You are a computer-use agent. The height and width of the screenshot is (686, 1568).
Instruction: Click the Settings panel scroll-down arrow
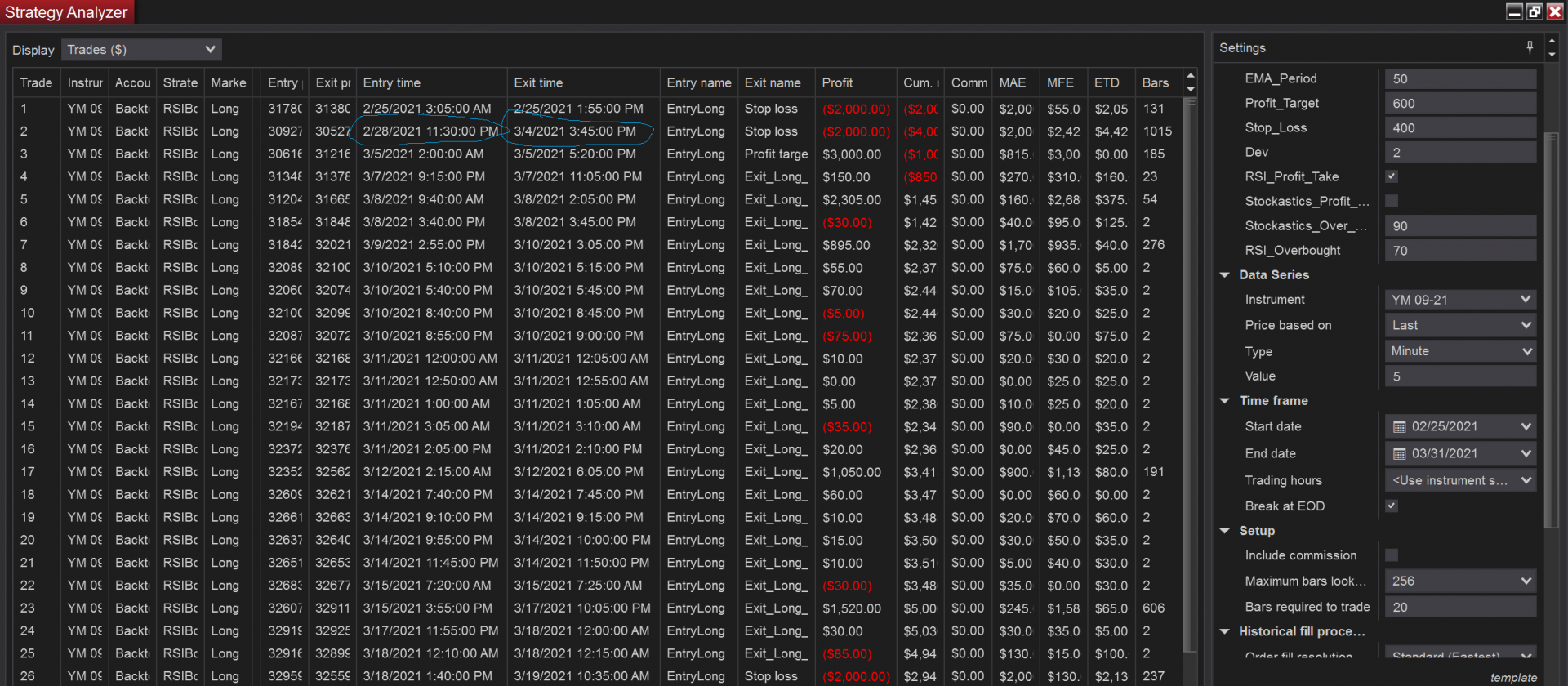[1552, 55]
